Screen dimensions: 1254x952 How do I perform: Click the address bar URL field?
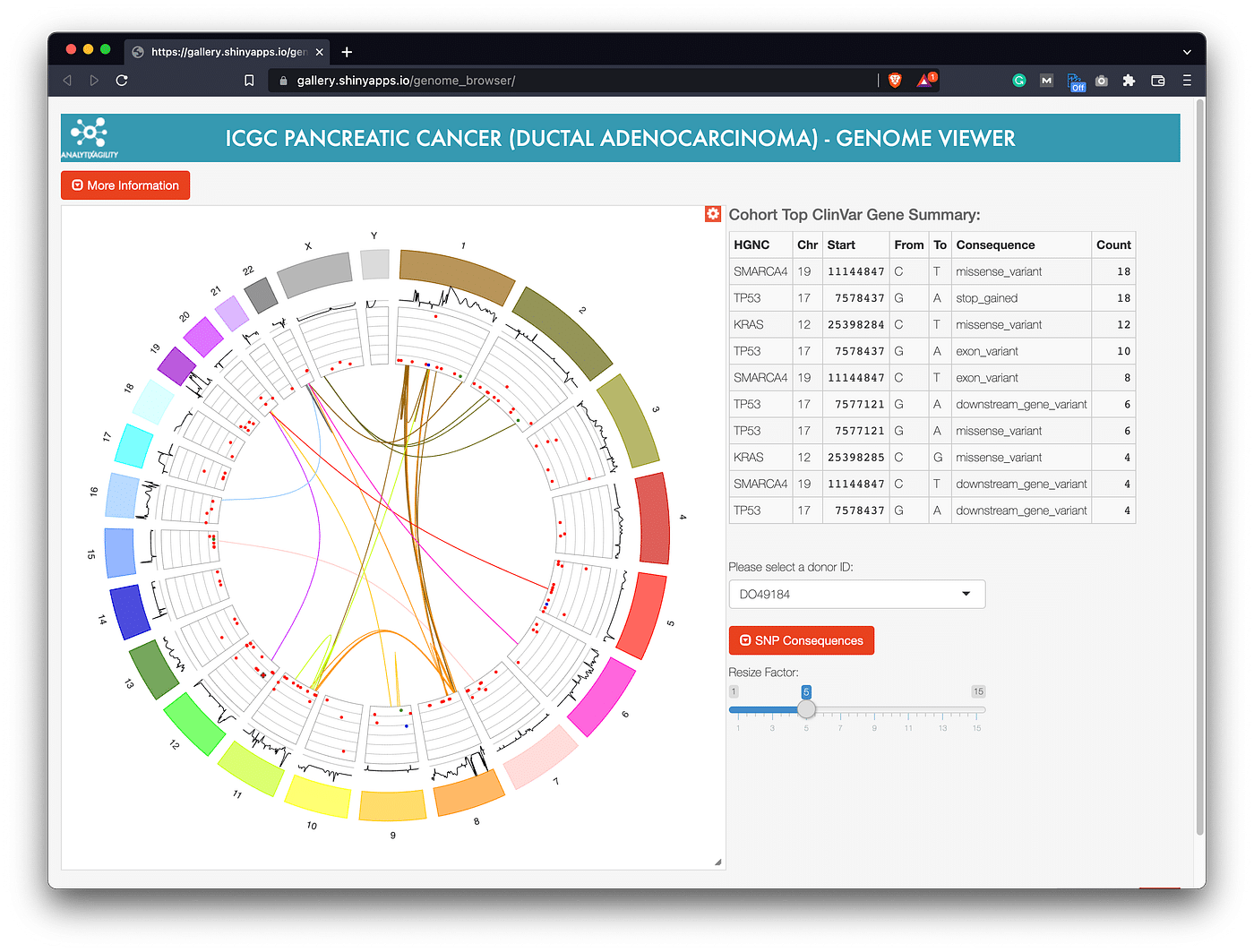(x=573, y=81)
